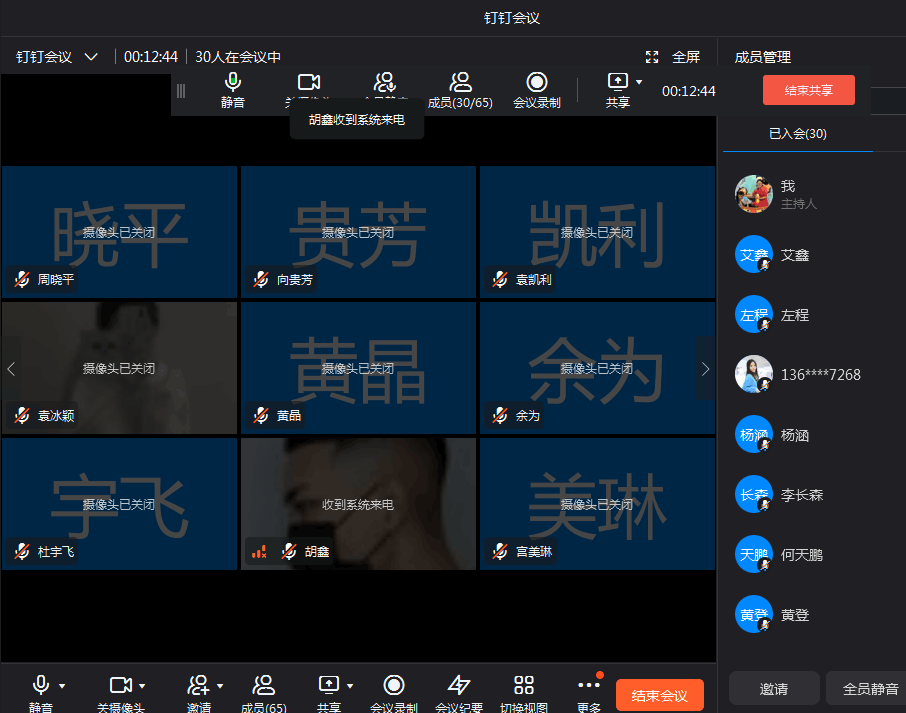Toggle the bottom camera (关摄像头) button

tap(120, 685)
